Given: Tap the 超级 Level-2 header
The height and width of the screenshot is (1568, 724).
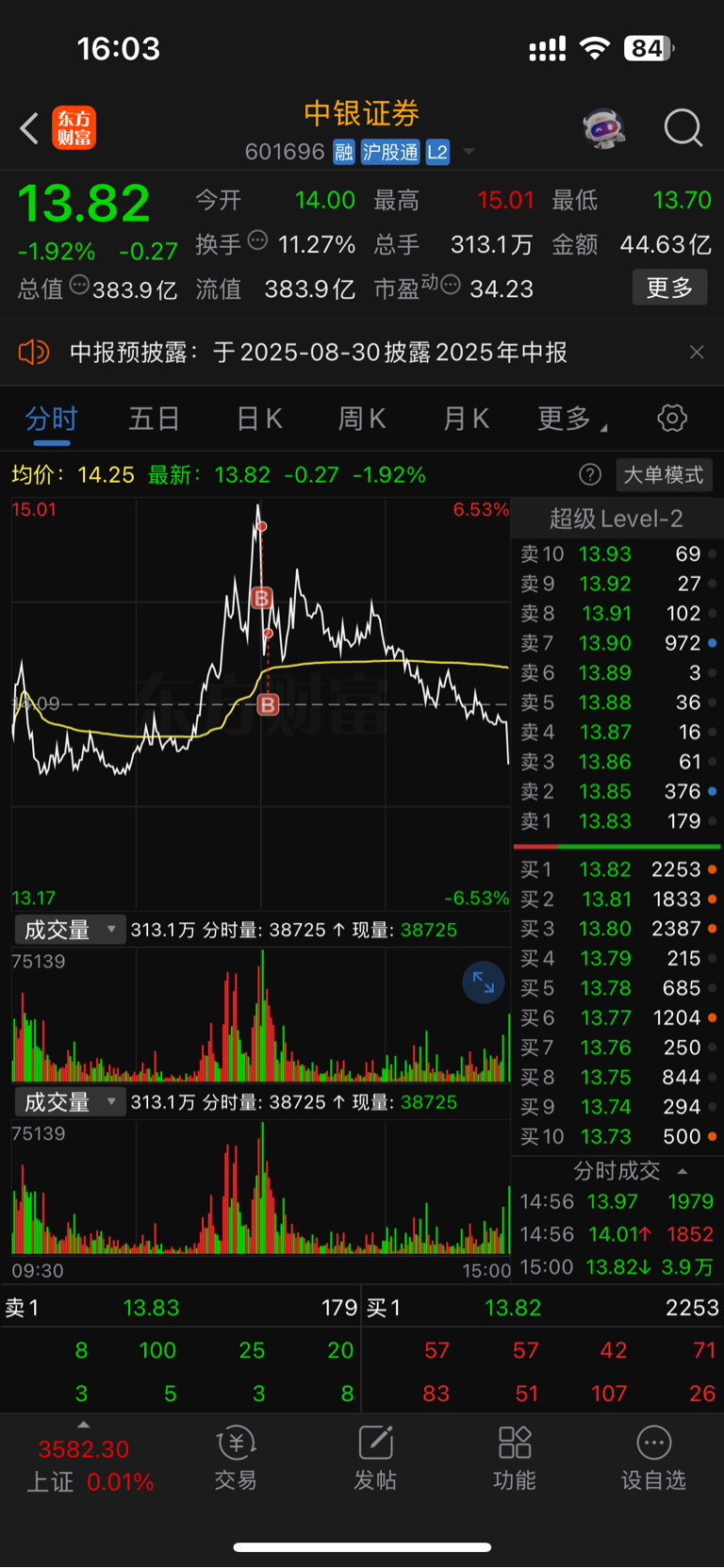Looking at the screenshot, I should click(x=617, y=519).
